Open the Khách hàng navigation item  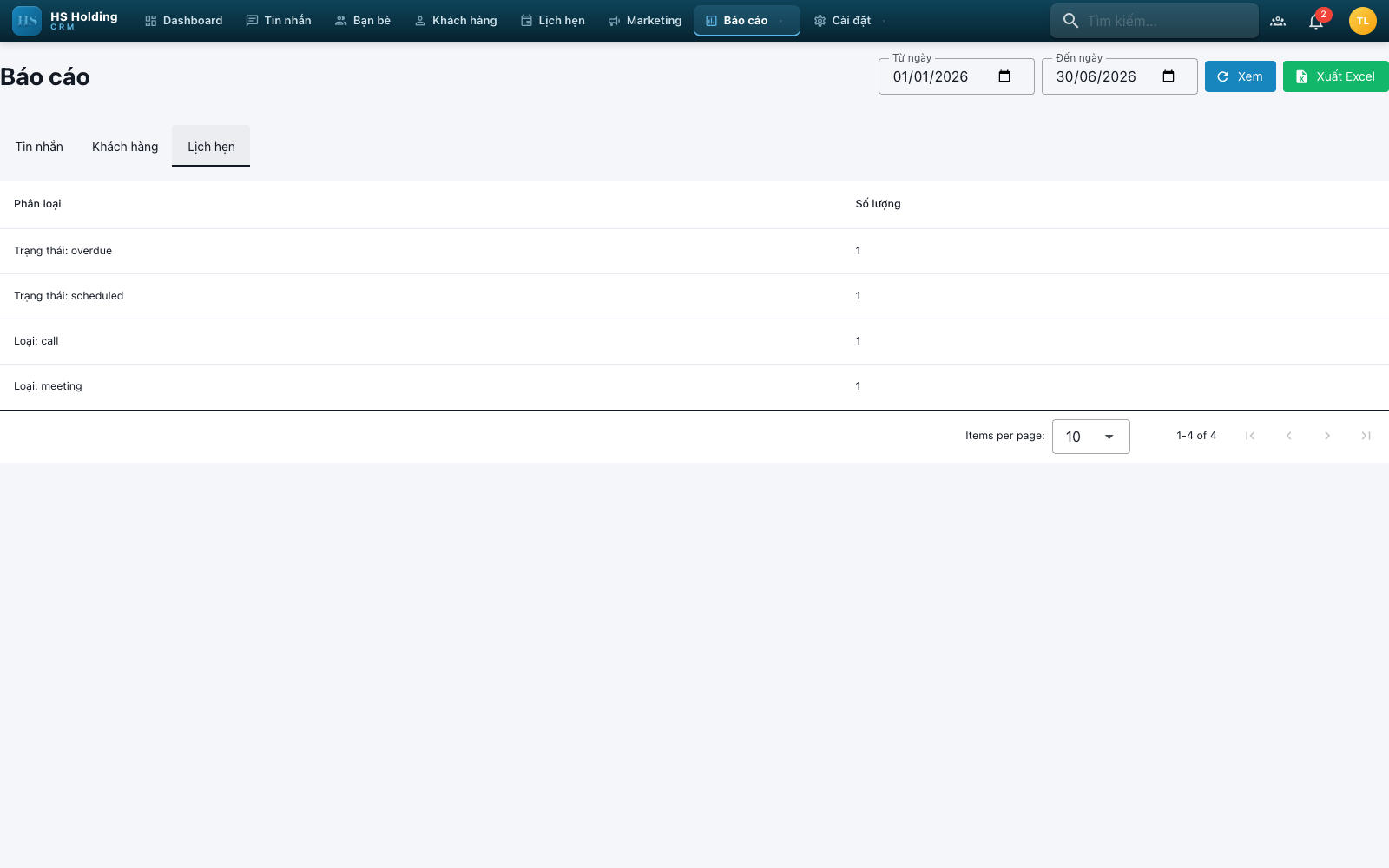456,21
